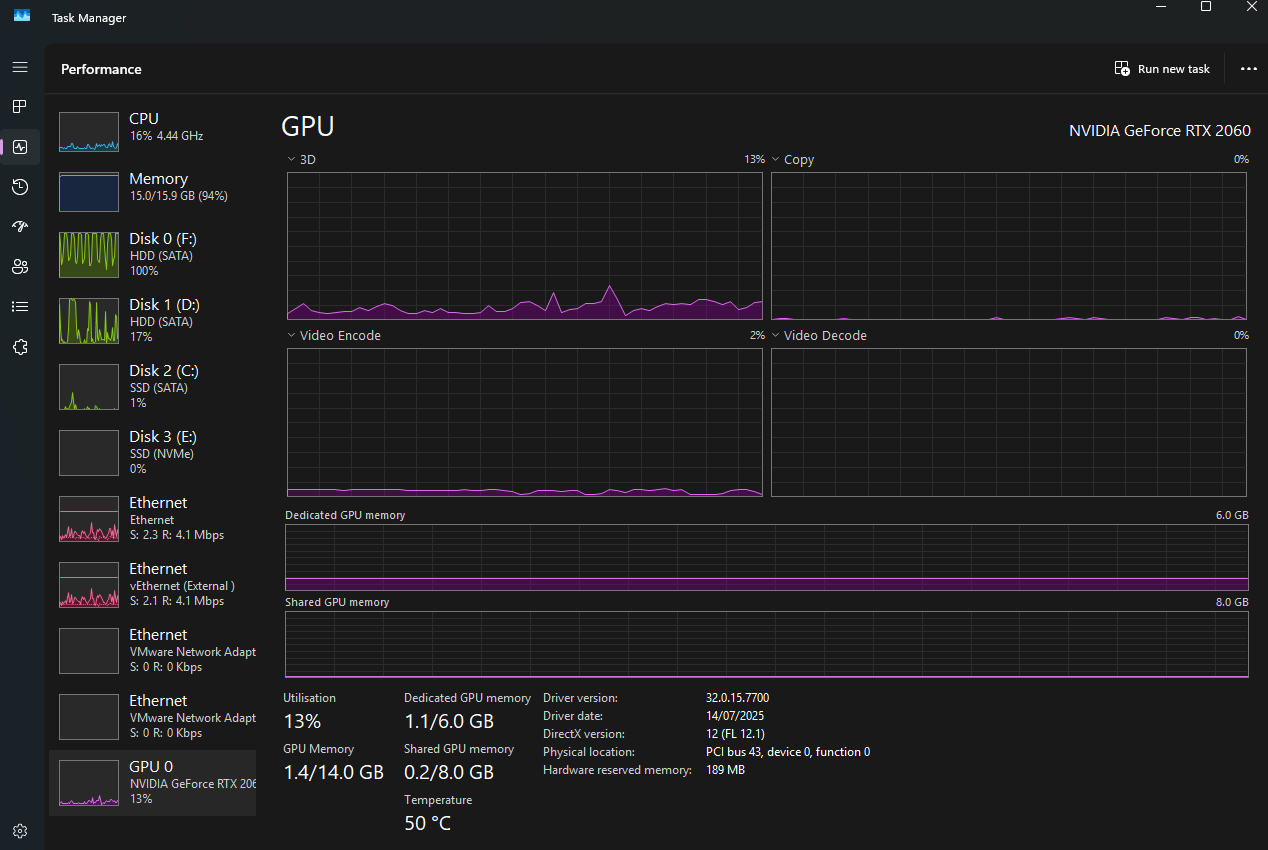Maximize the Task Manager window
1268x850 pixels.
[x=1206, y=7]
